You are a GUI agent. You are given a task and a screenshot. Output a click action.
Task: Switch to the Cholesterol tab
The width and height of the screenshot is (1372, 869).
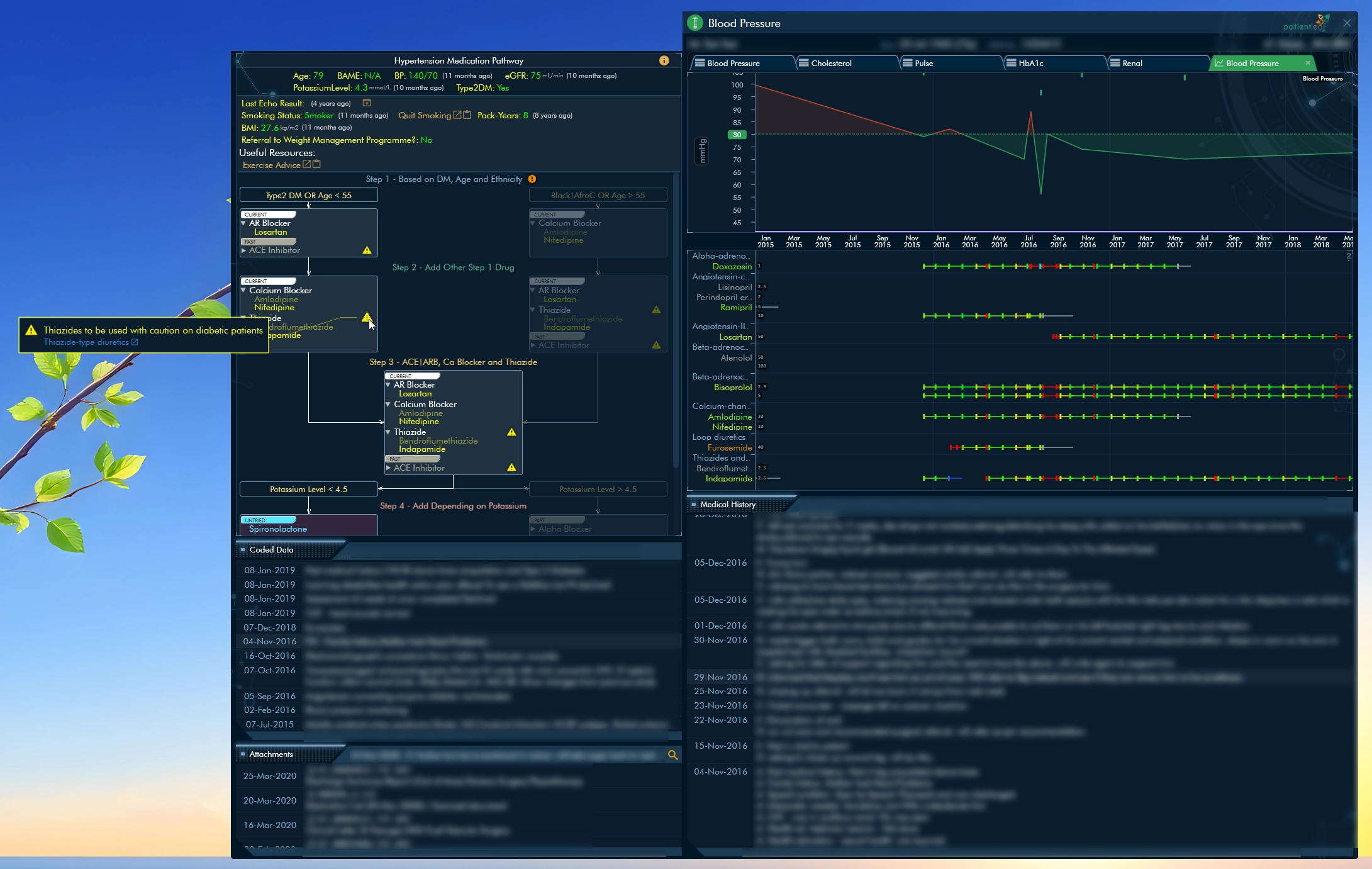tap(830, 63)
